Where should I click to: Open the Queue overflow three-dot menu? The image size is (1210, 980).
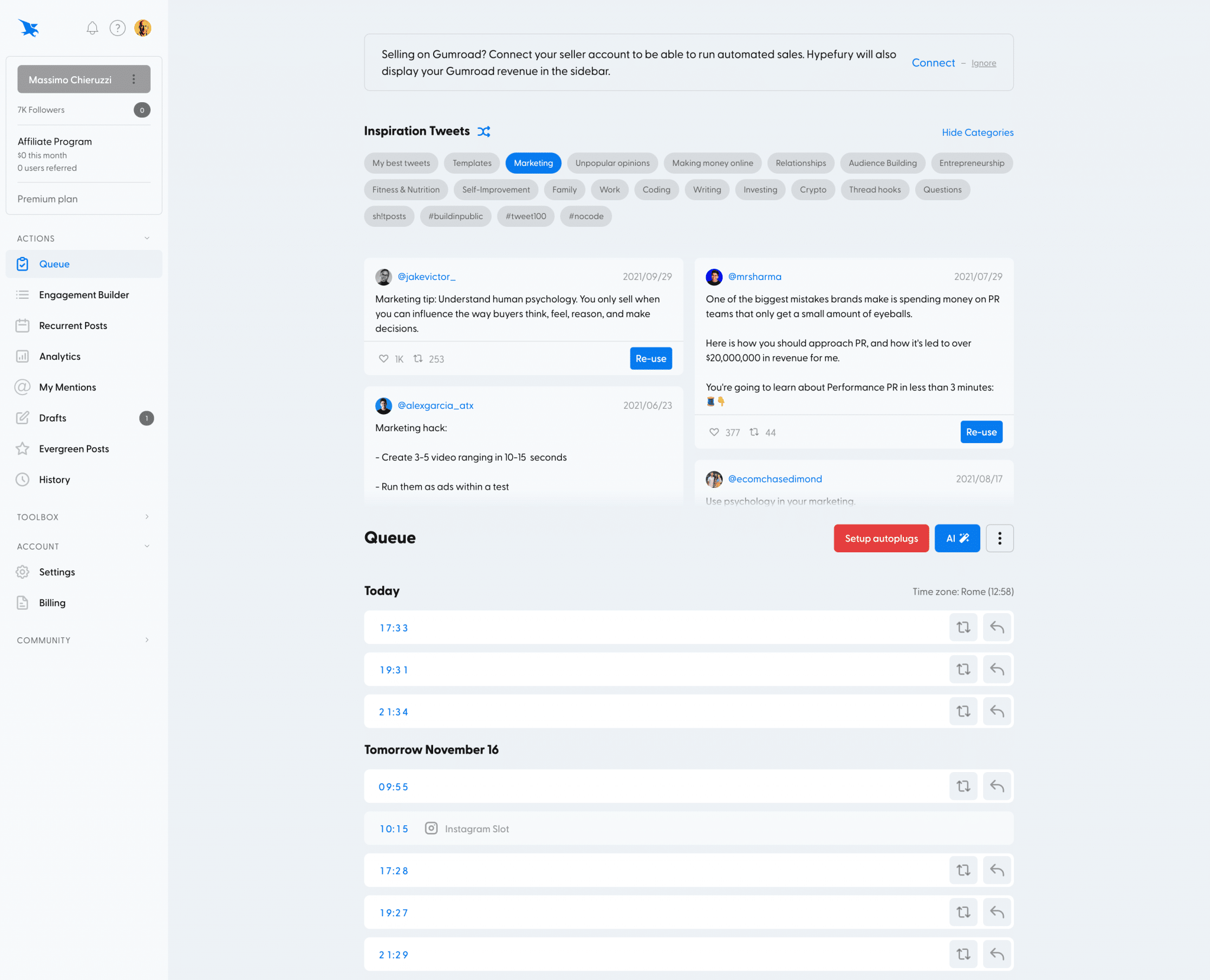tap(1000, 538)
